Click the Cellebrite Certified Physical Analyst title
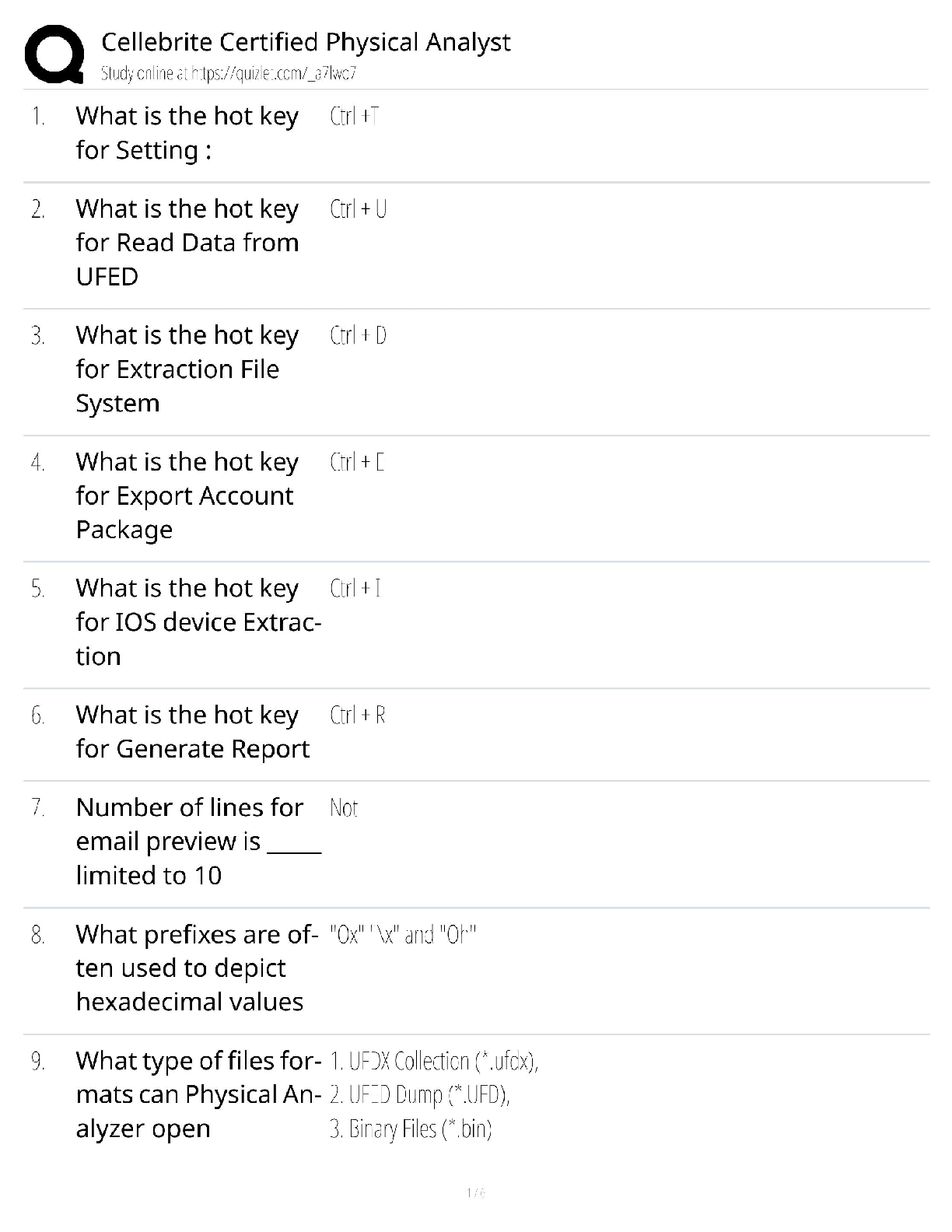Screen dimensions: 952x1232 [306, 42]
